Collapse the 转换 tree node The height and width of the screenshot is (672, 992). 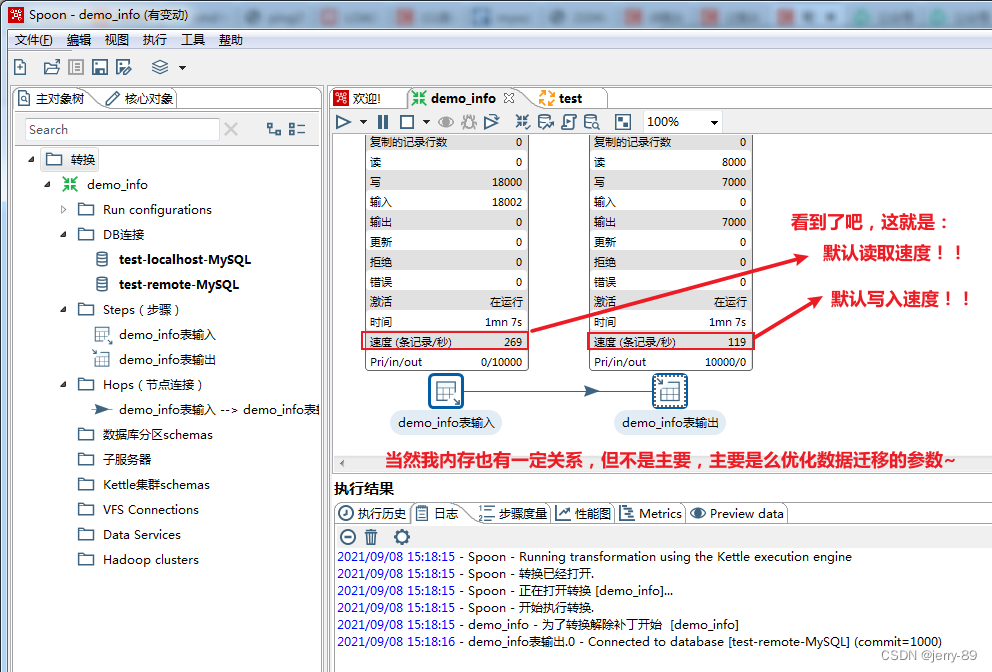tap(31, 159)
